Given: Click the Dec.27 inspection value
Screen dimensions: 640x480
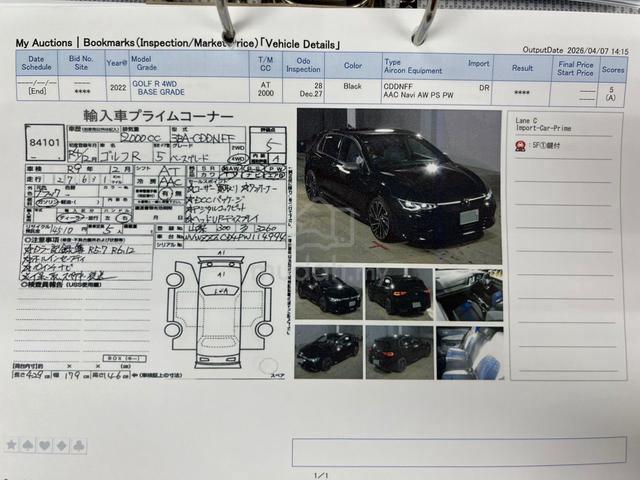Looking at the screenshot, I should point(311,94).
